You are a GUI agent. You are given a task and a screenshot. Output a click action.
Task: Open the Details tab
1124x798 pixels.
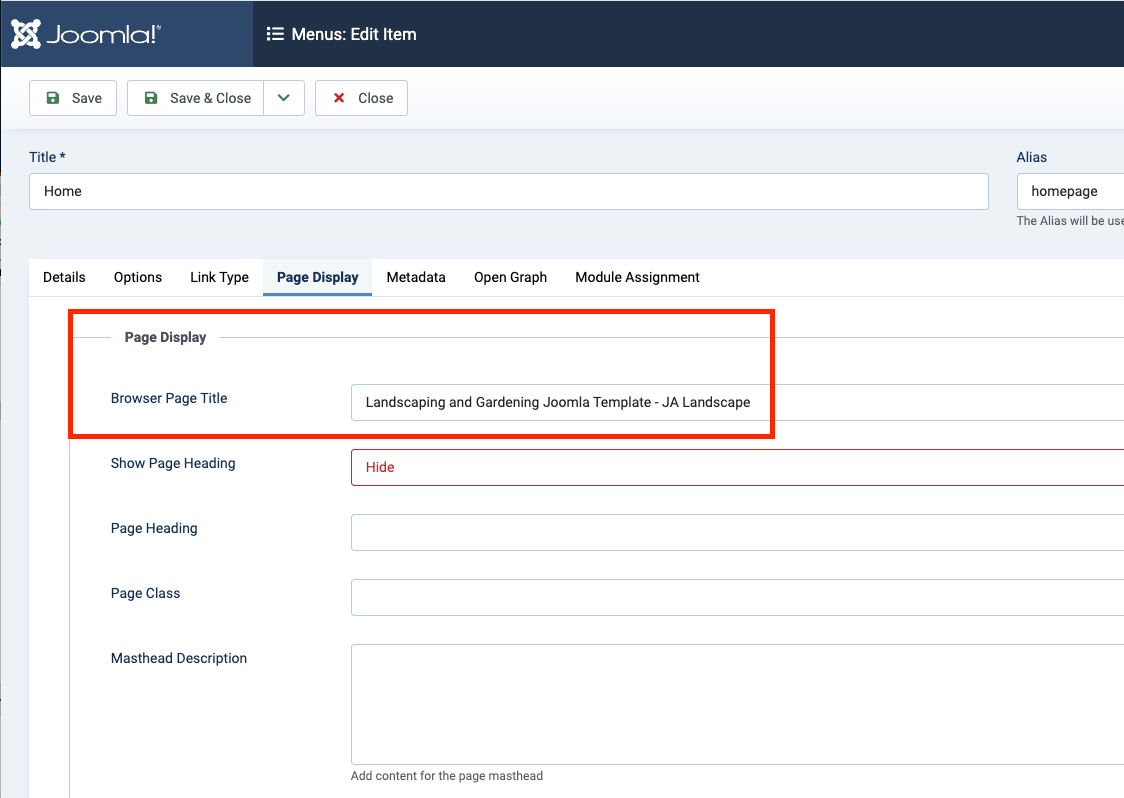64,277
